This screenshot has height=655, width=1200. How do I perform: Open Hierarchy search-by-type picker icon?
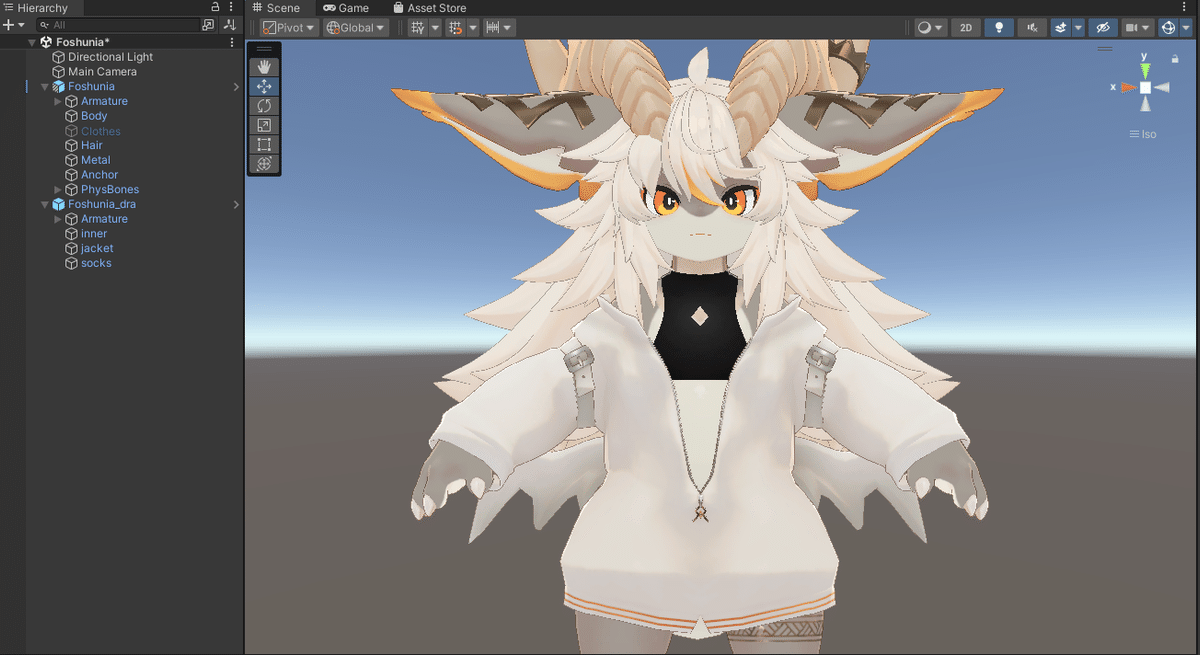pyautogui.click(x=208, y=25)
